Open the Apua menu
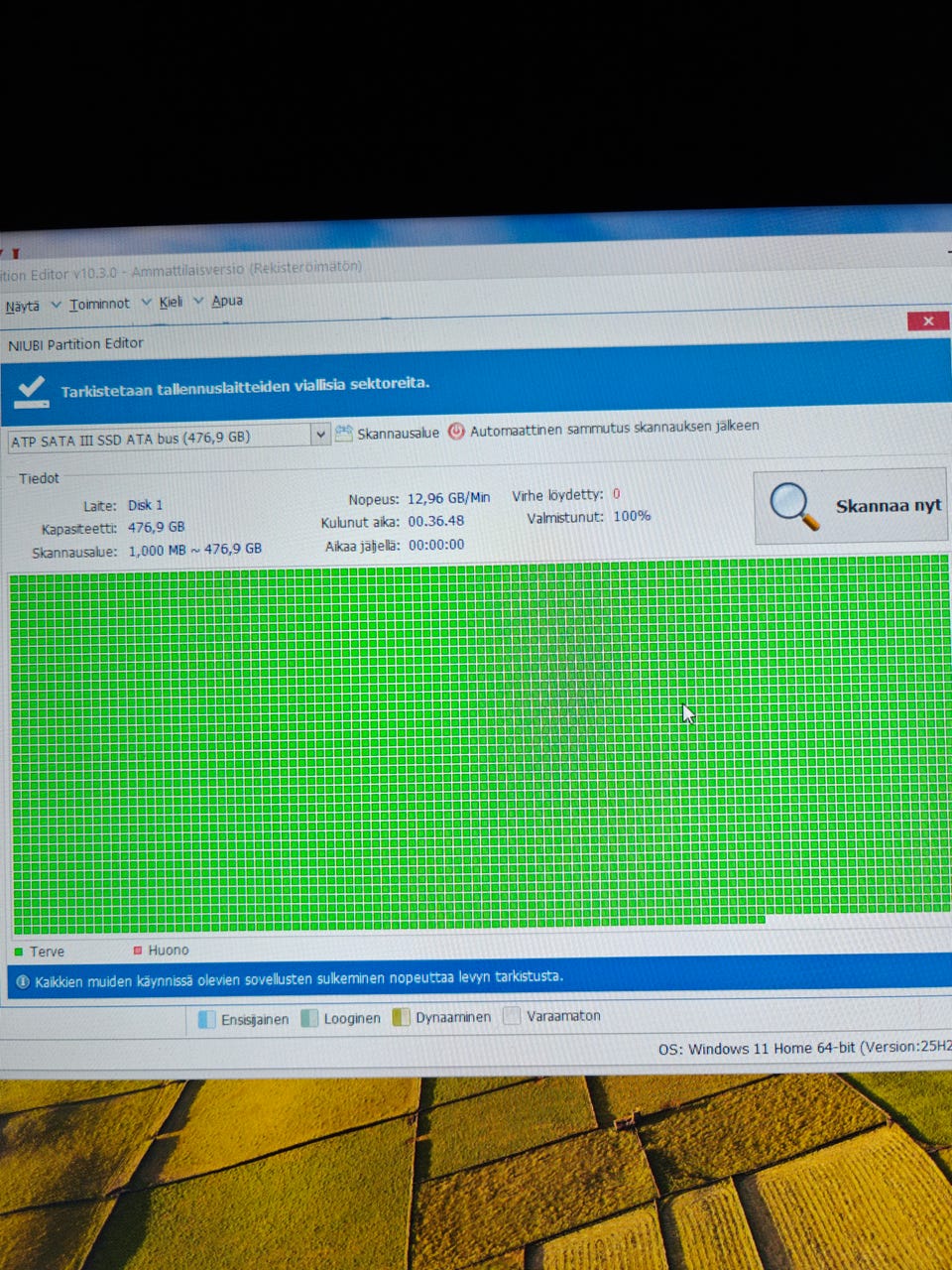The image size is (952, 1270). pyautogui.click(x=227, y=301)
